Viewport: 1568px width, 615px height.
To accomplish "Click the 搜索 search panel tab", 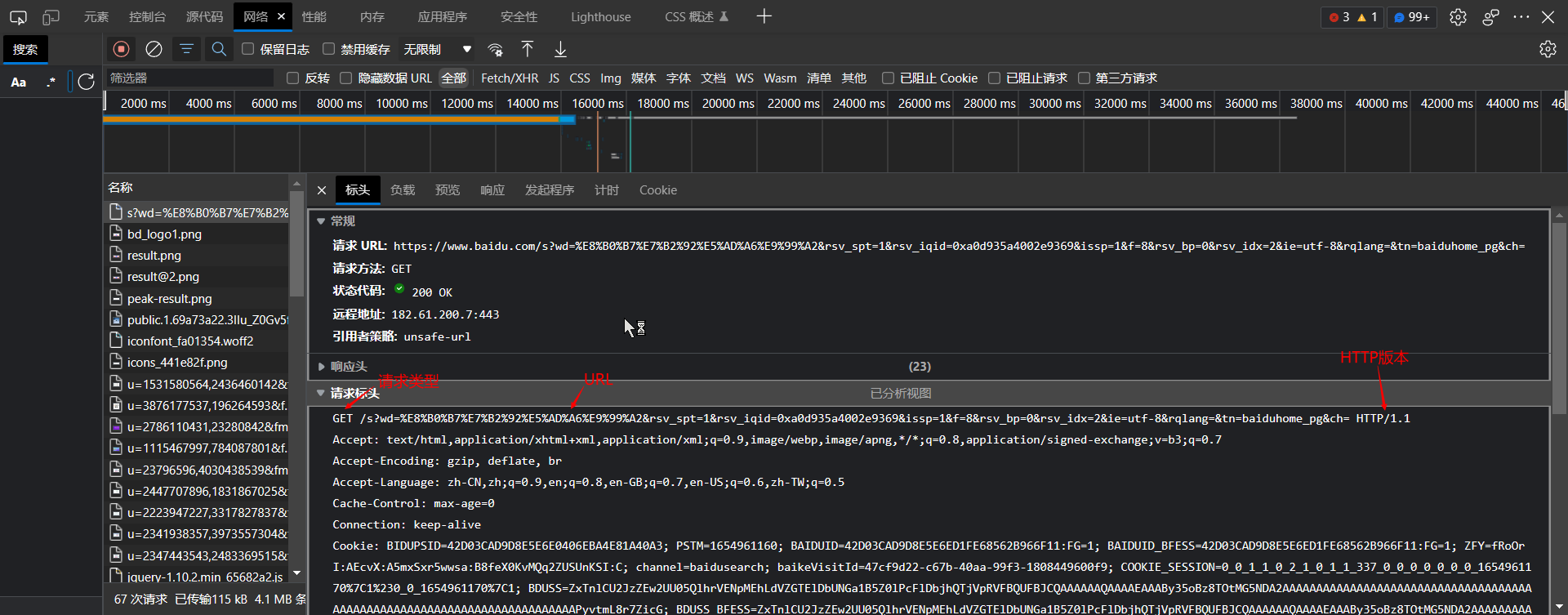I will pos(25,50).
